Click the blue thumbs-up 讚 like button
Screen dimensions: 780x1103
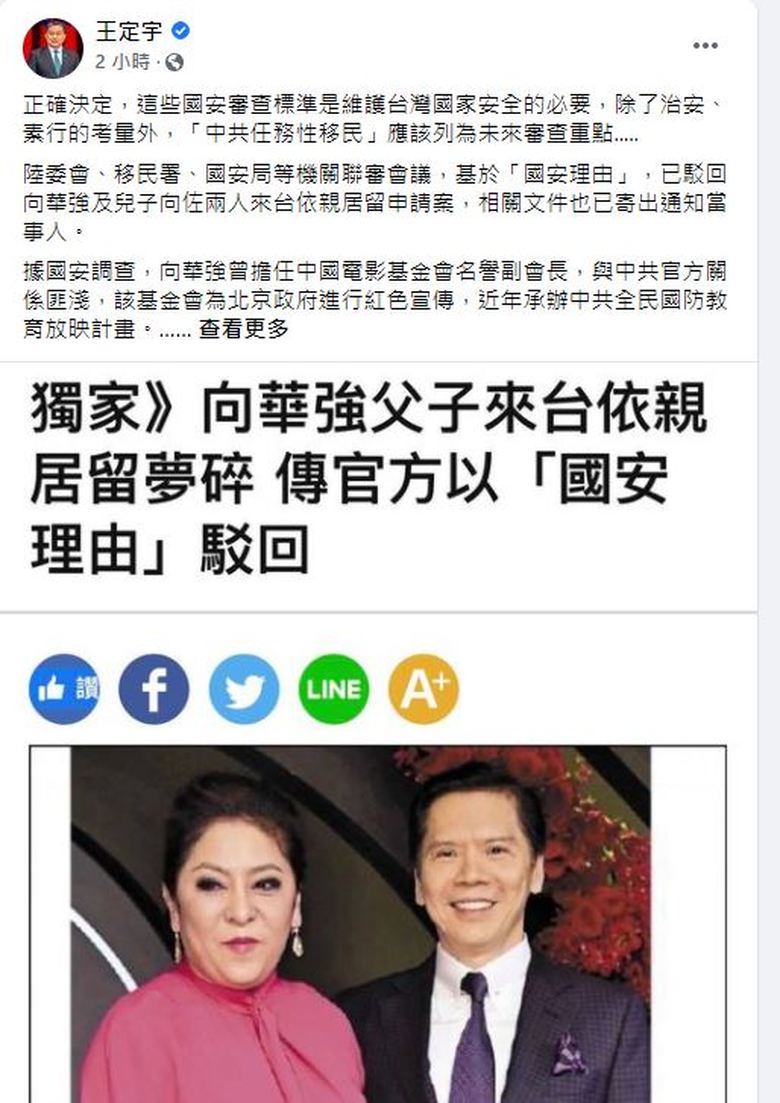(x=64, y=689)
